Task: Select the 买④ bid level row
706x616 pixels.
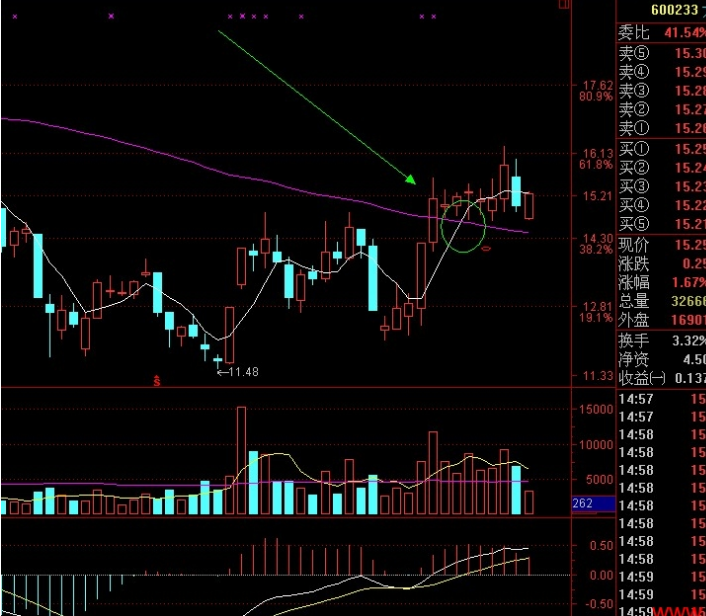Action: tap(661, 205)
